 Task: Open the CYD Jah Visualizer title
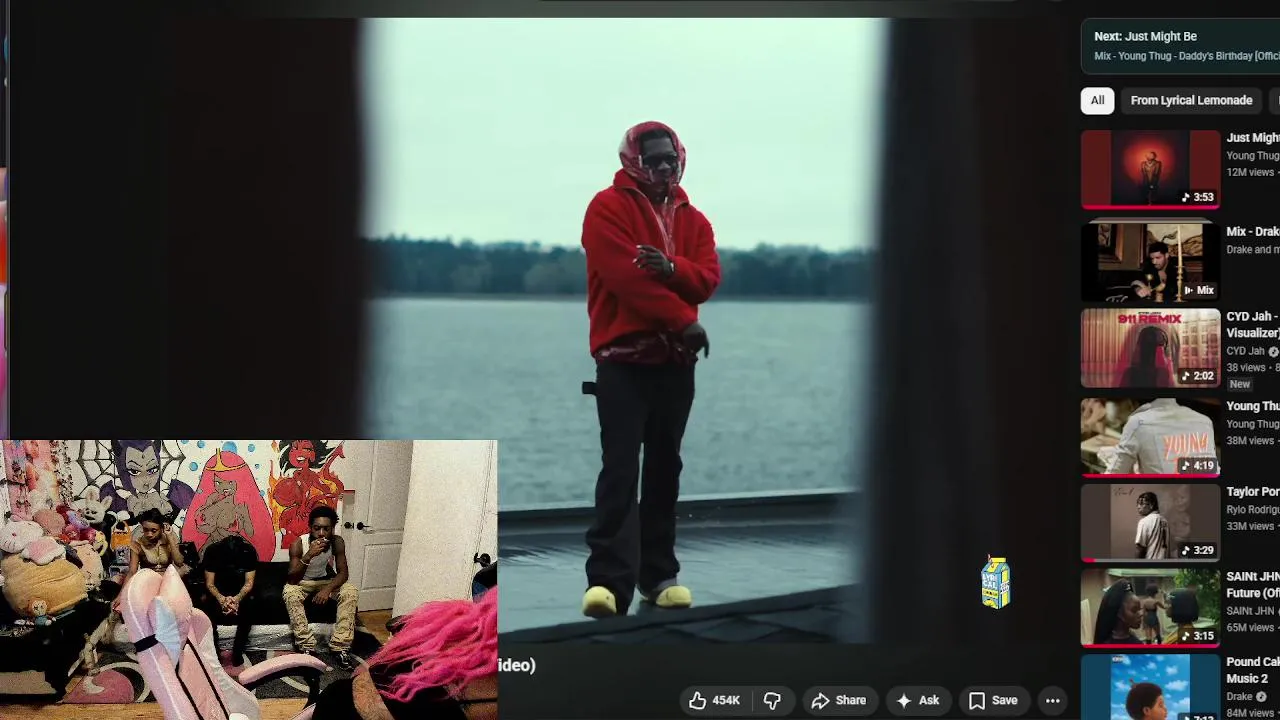tap(1253, 325)
